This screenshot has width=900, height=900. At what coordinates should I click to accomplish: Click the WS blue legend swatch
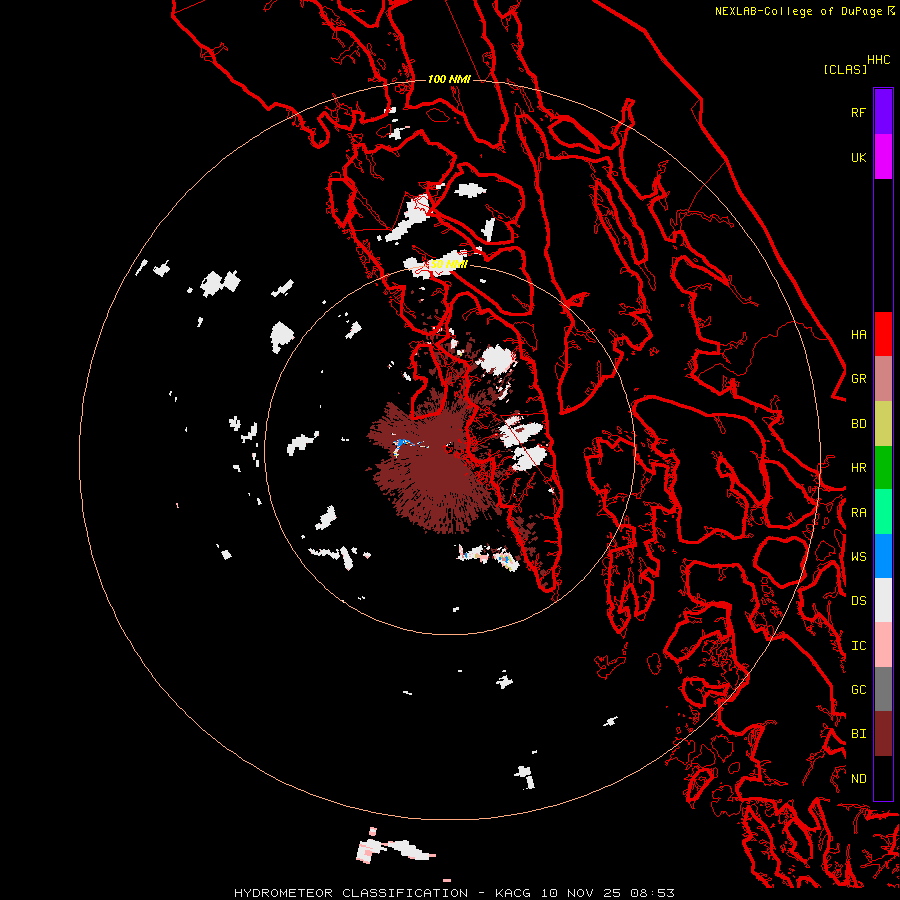point(883,556)
